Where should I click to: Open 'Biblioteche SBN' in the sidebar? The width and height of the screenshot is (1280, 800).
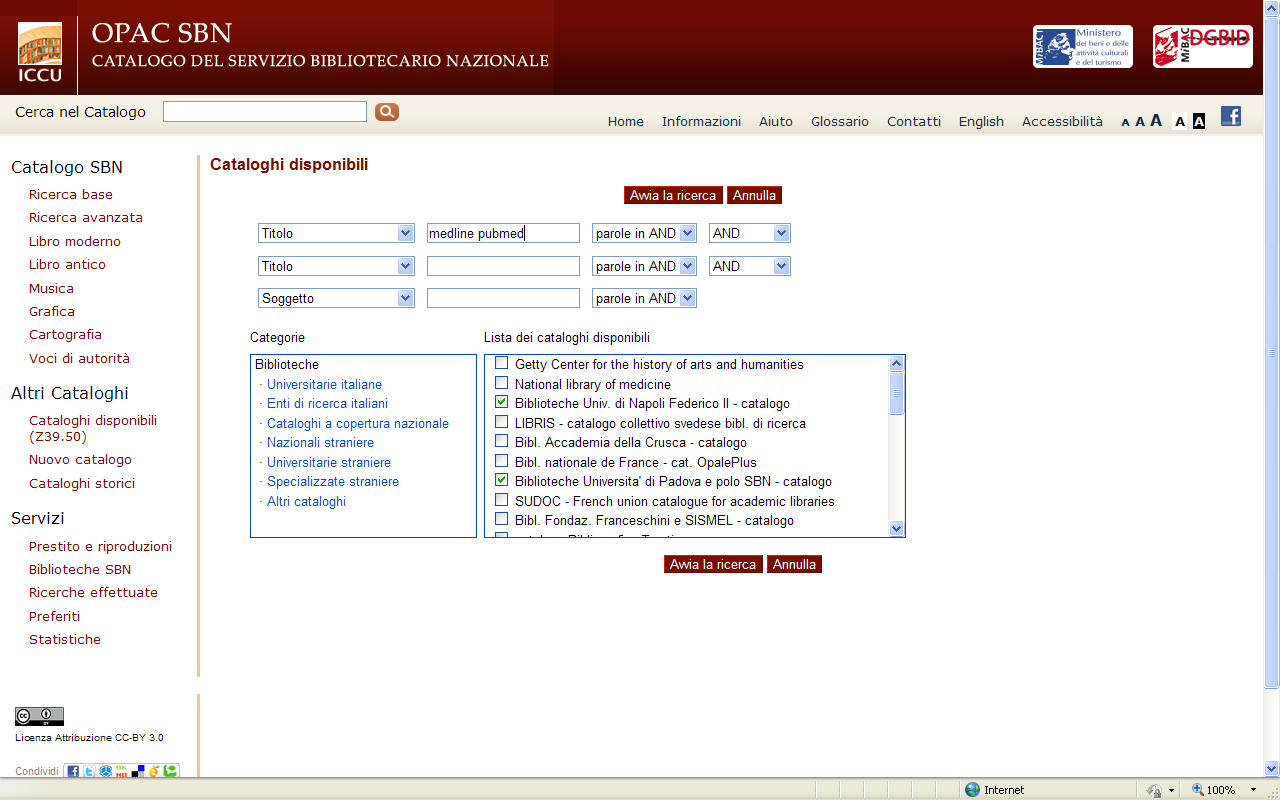point(80,569)
